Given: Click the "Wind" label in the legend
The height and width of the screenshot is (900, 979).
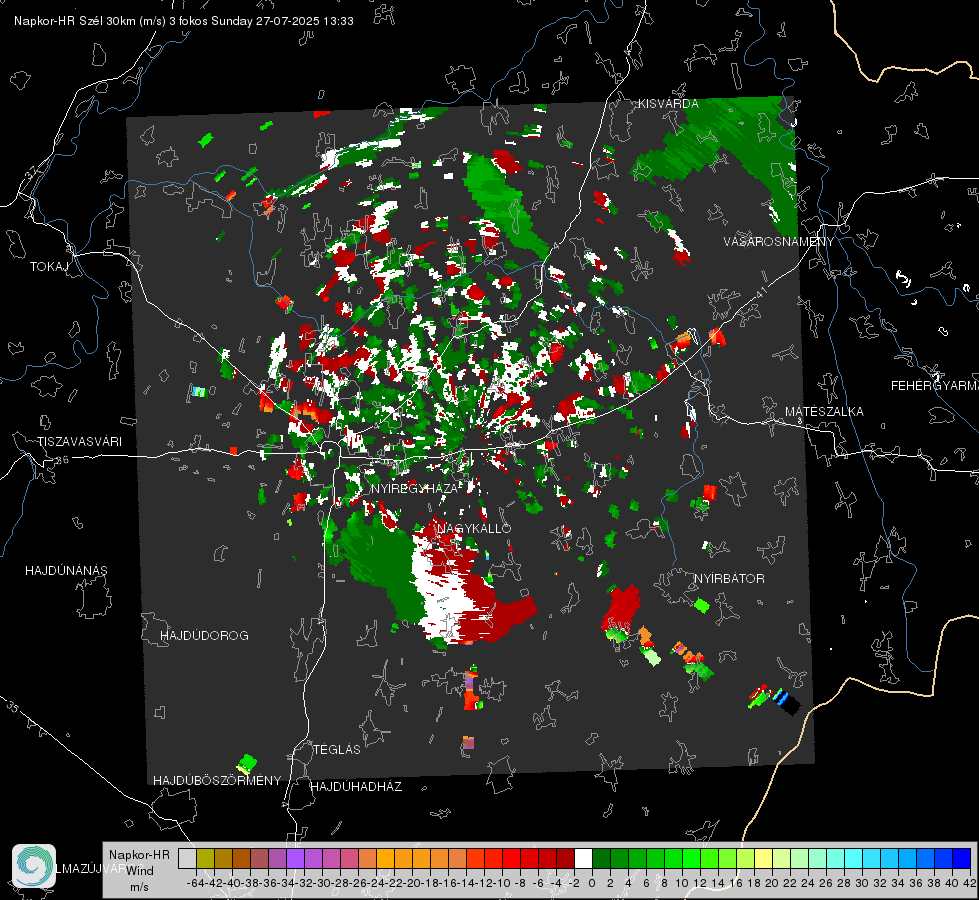Looking at the screenshot, I should (140, 870).
